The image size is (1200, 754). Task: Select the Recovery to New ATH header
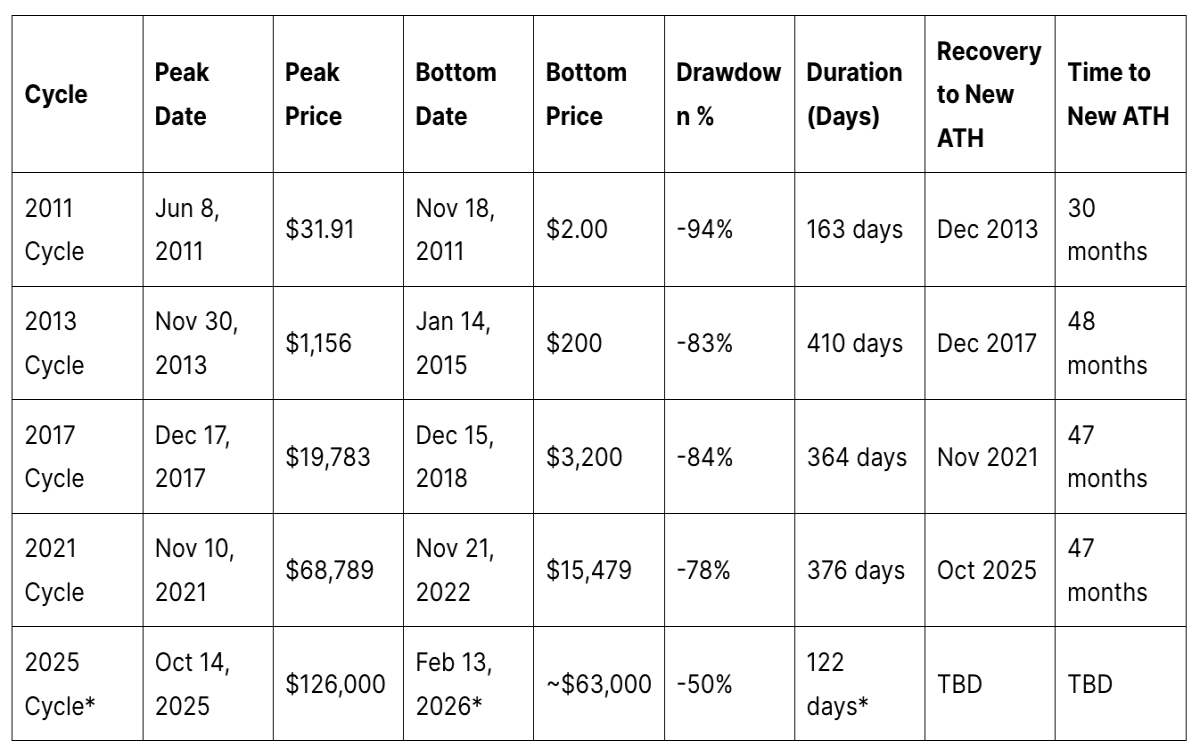pos(975,94)
